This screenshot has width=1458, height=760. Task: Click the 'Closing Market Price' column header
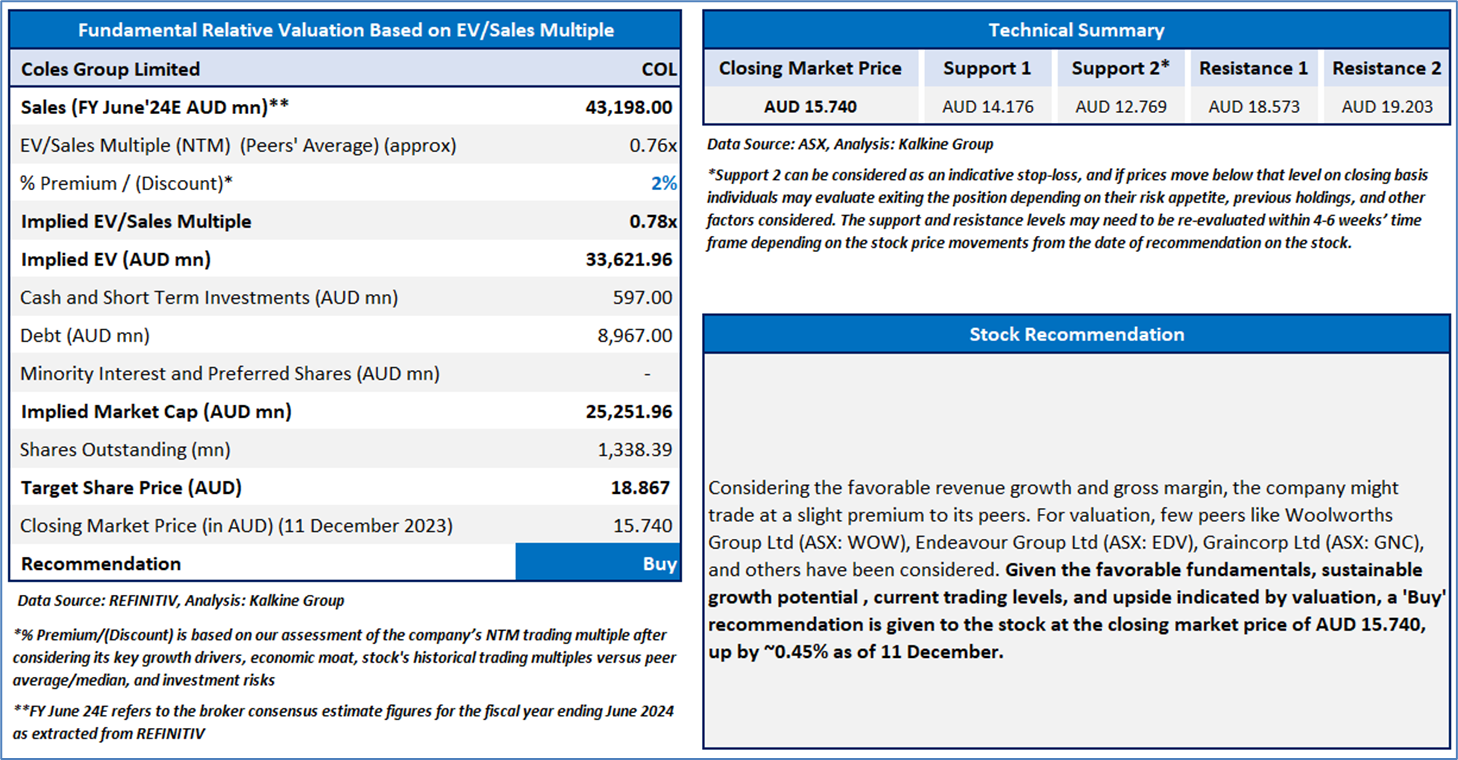coord(810,68)
